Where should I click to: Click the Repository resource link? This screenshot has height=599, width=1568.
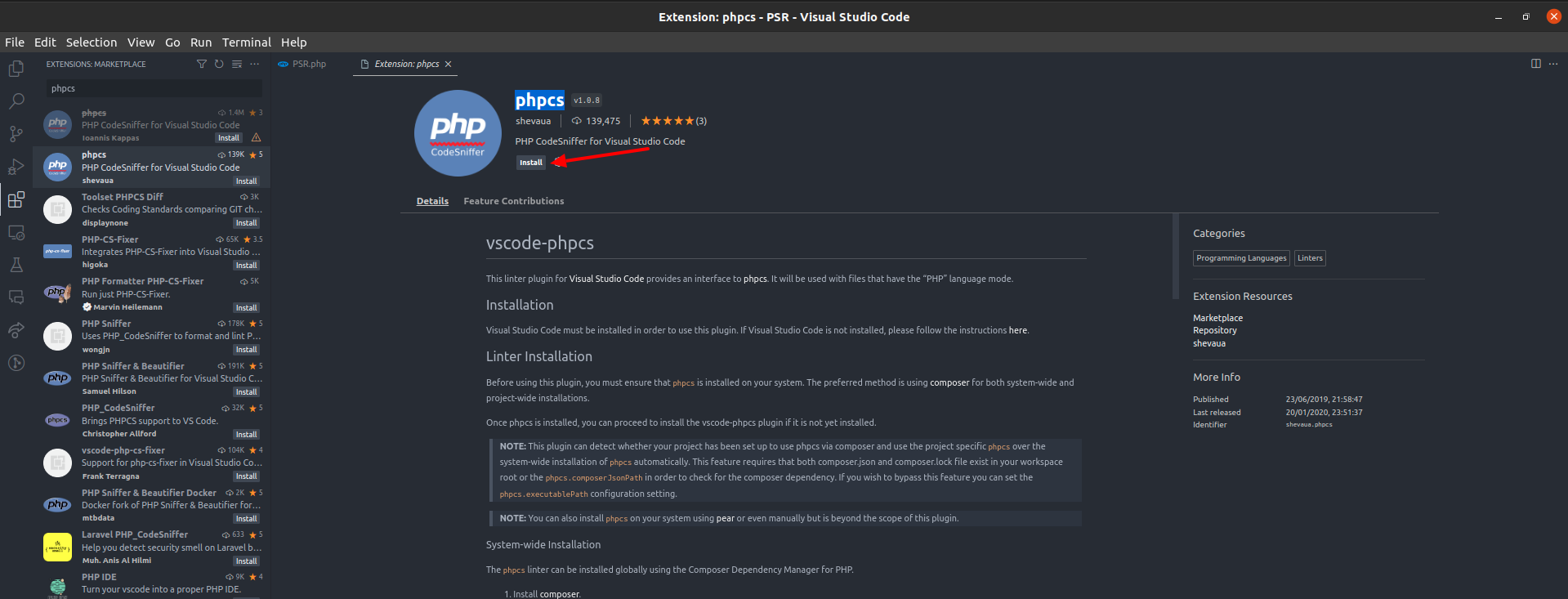1214,331
